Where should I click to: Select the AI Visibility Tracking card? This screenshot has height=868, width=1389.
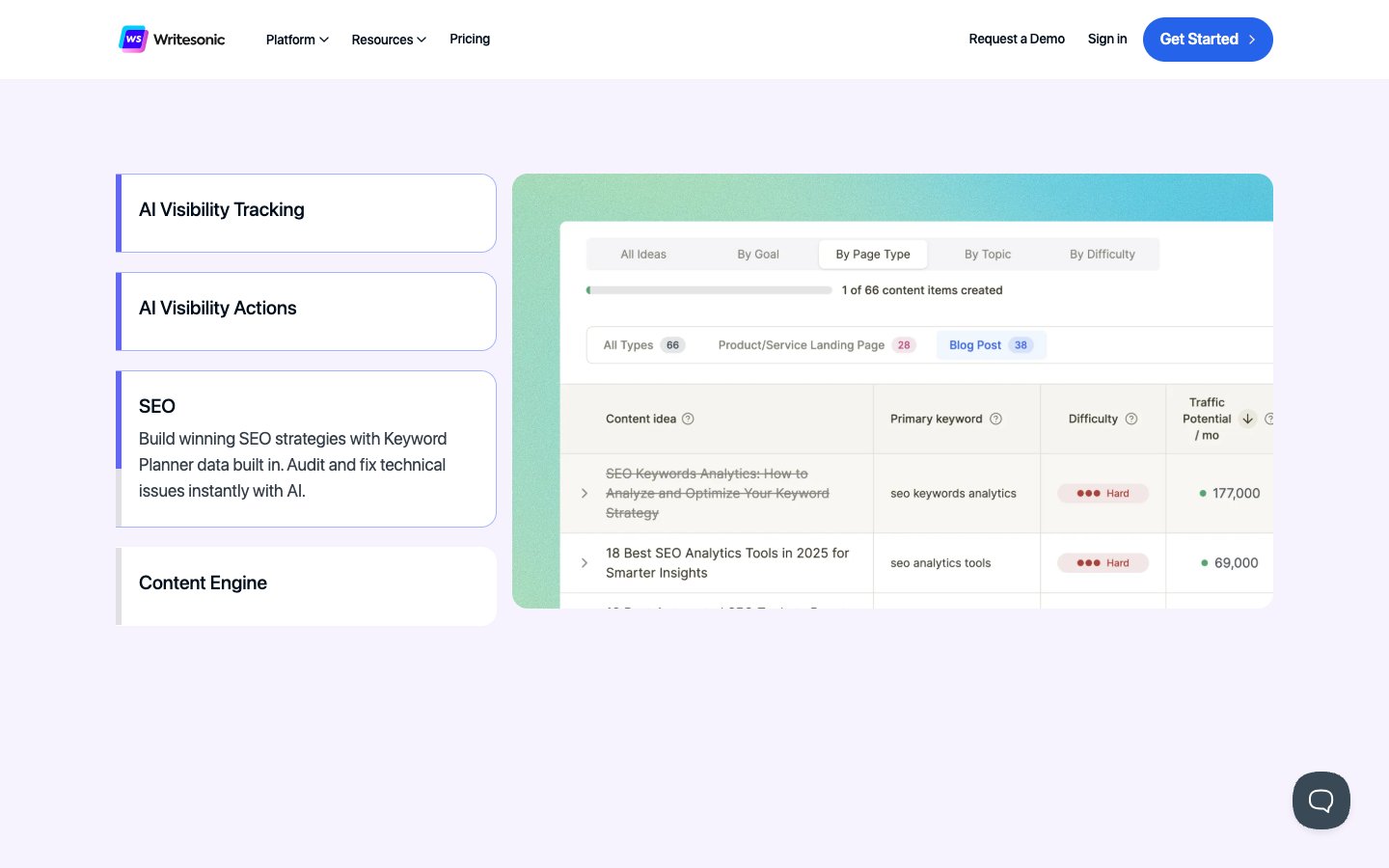click(306, 212)
